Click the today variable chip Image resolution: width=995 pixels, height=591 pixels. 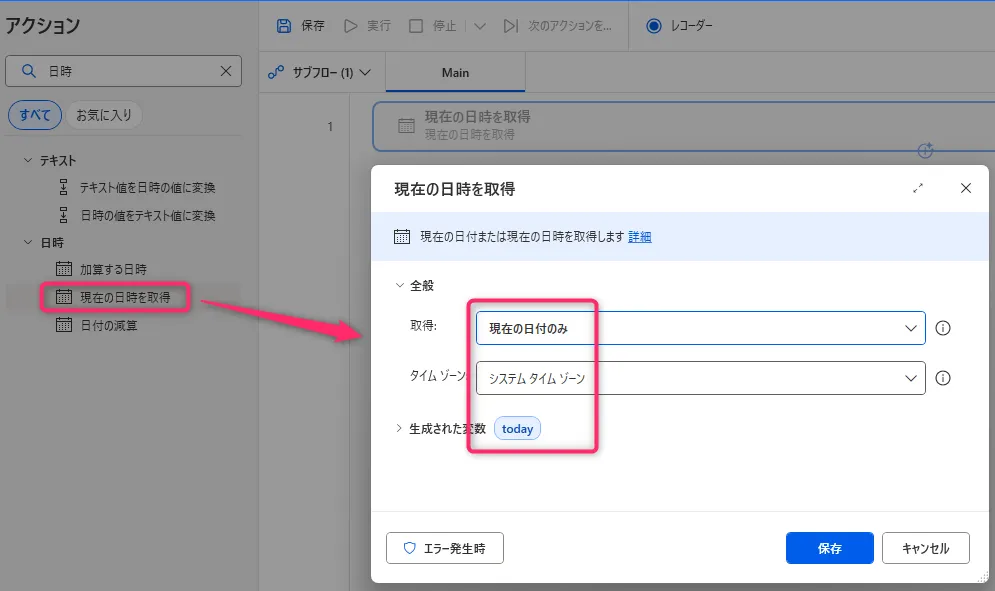[517, 429]
